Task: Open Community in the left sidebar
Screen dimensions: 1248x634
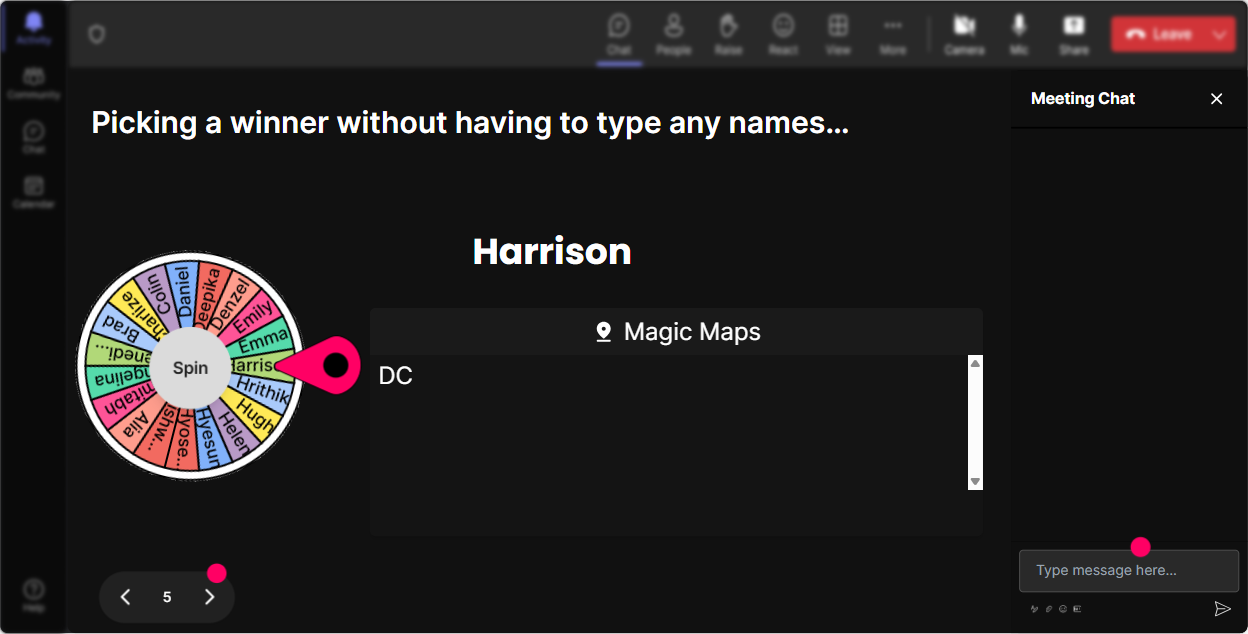Action: 33,83
